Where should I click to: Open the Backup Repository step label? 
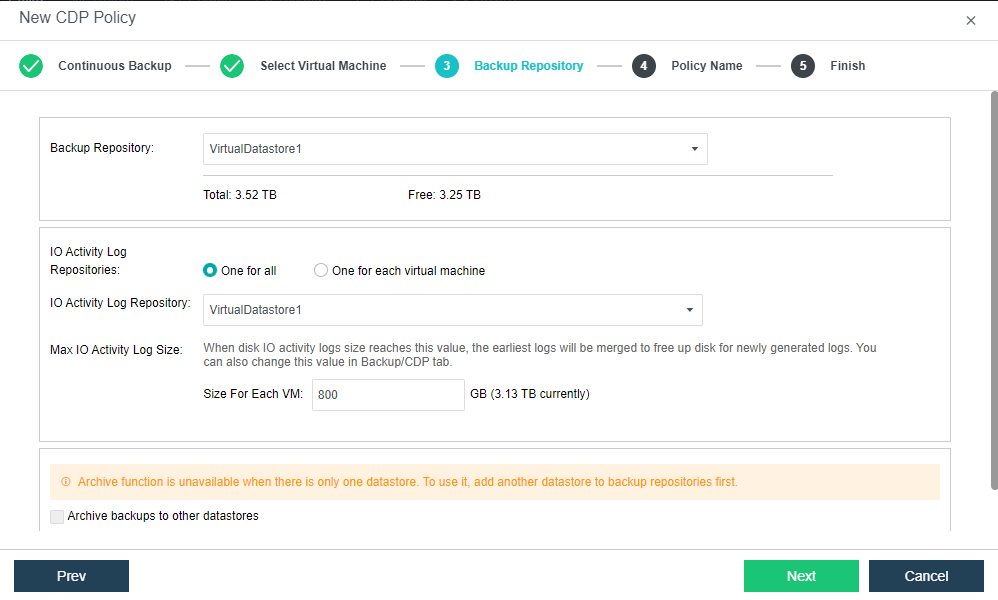point(528,66)
